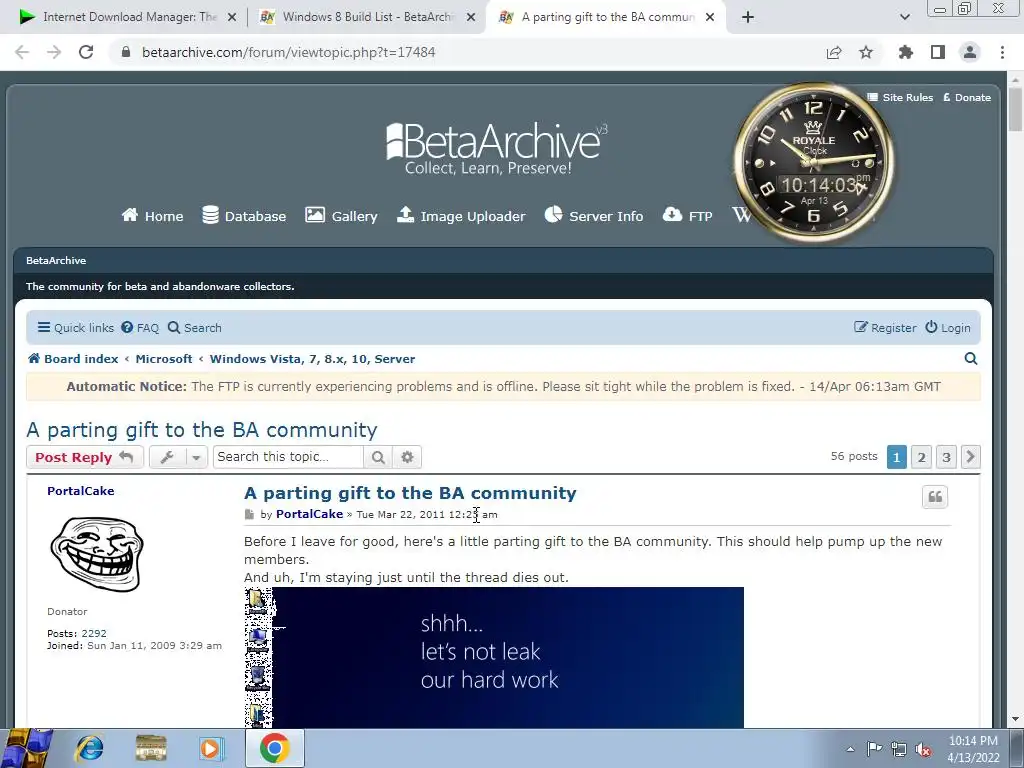This screenshot has height=768, width=1024.
Task: Open the FTP navigation link
Action: [x=687, y=216]
